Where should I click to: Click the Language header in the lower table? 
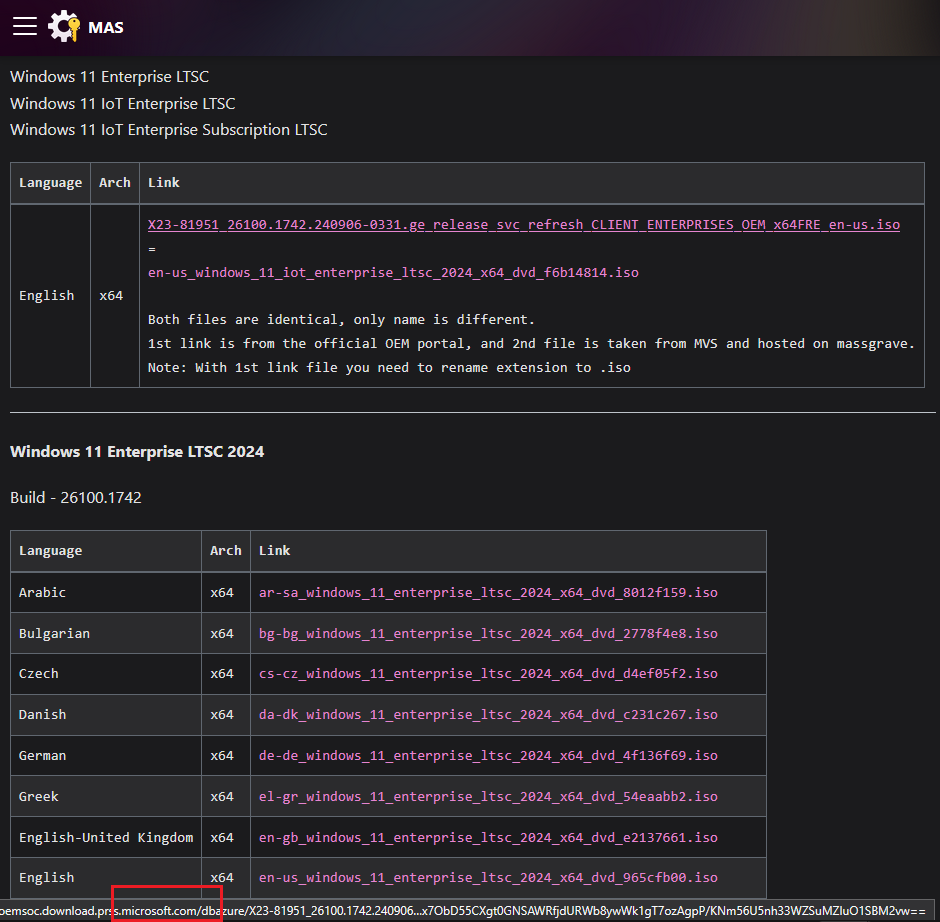106,551
